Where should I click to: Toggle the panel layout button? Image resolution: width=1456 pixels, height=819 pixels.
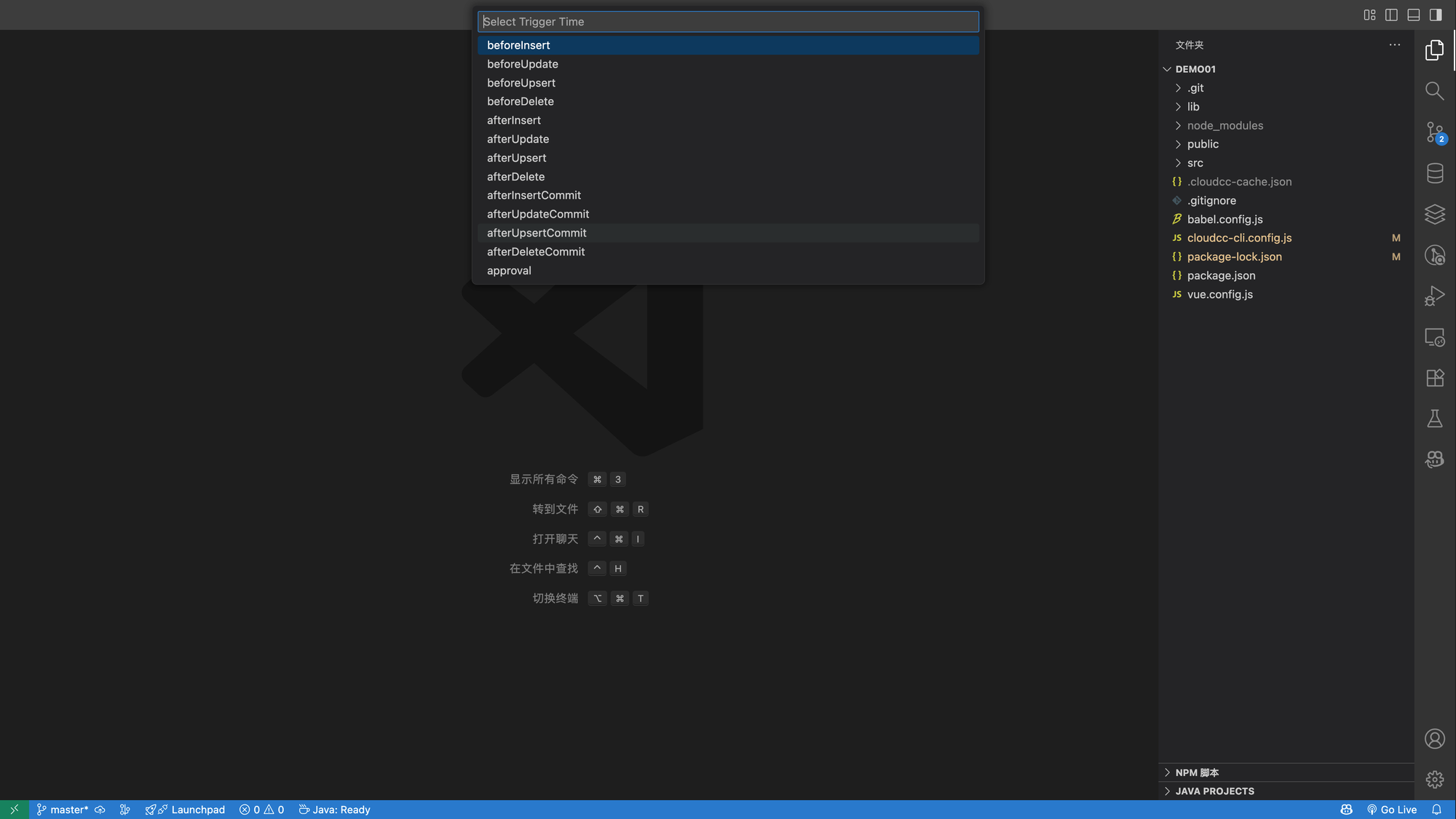[1413, 15]
